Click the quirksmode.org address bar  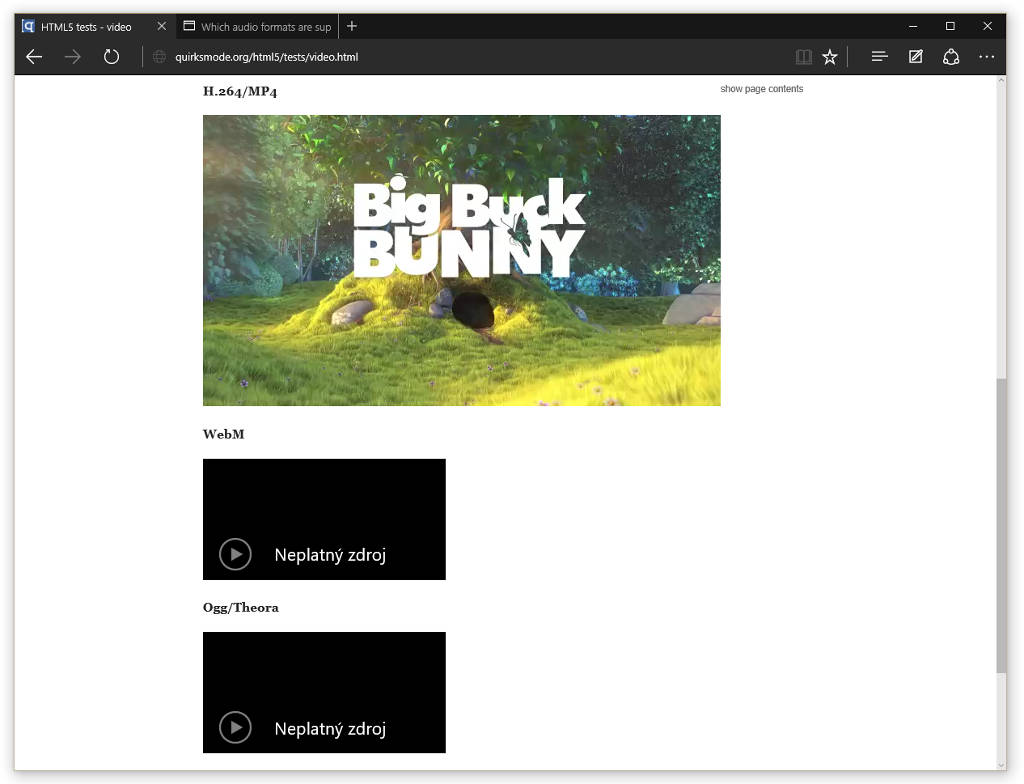point(266,57)
